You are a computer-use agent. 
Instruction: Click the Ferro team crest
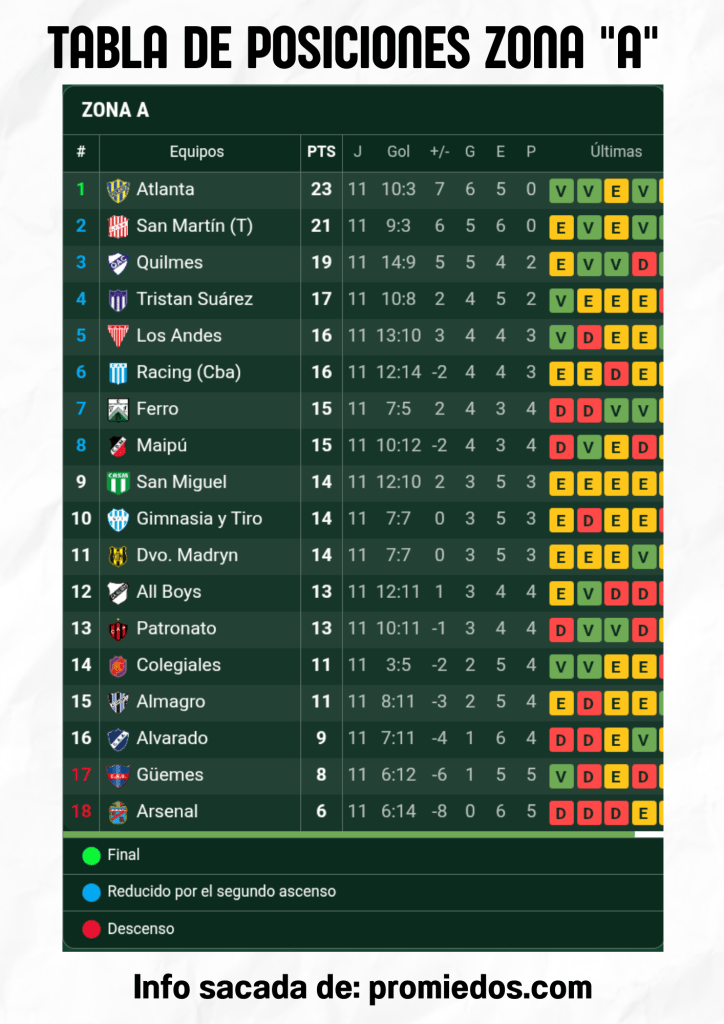coord(118,409)
